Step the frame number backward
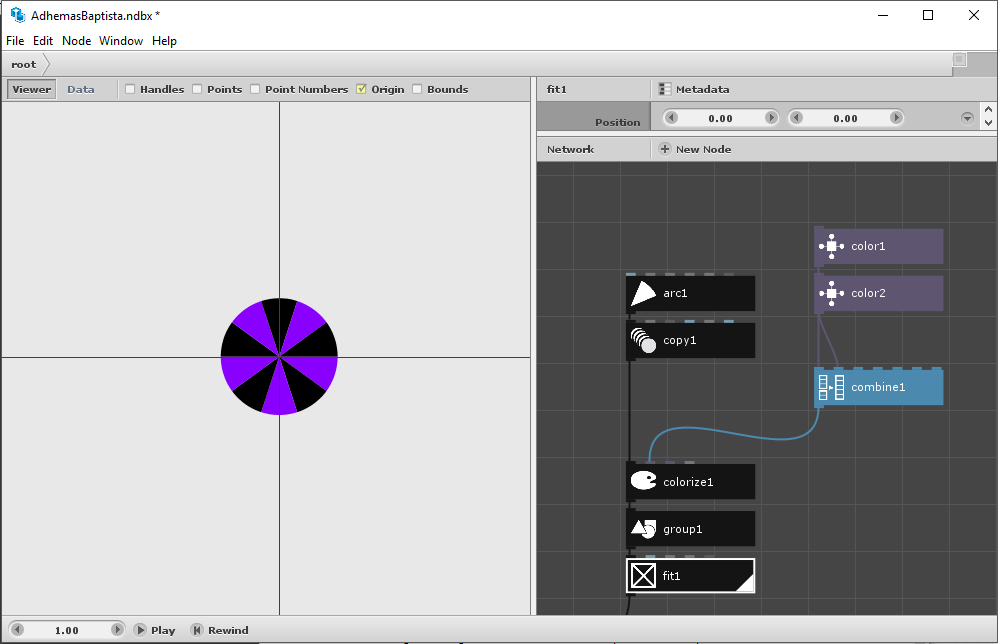The image size is (998, 644). (x=17, y=630)
